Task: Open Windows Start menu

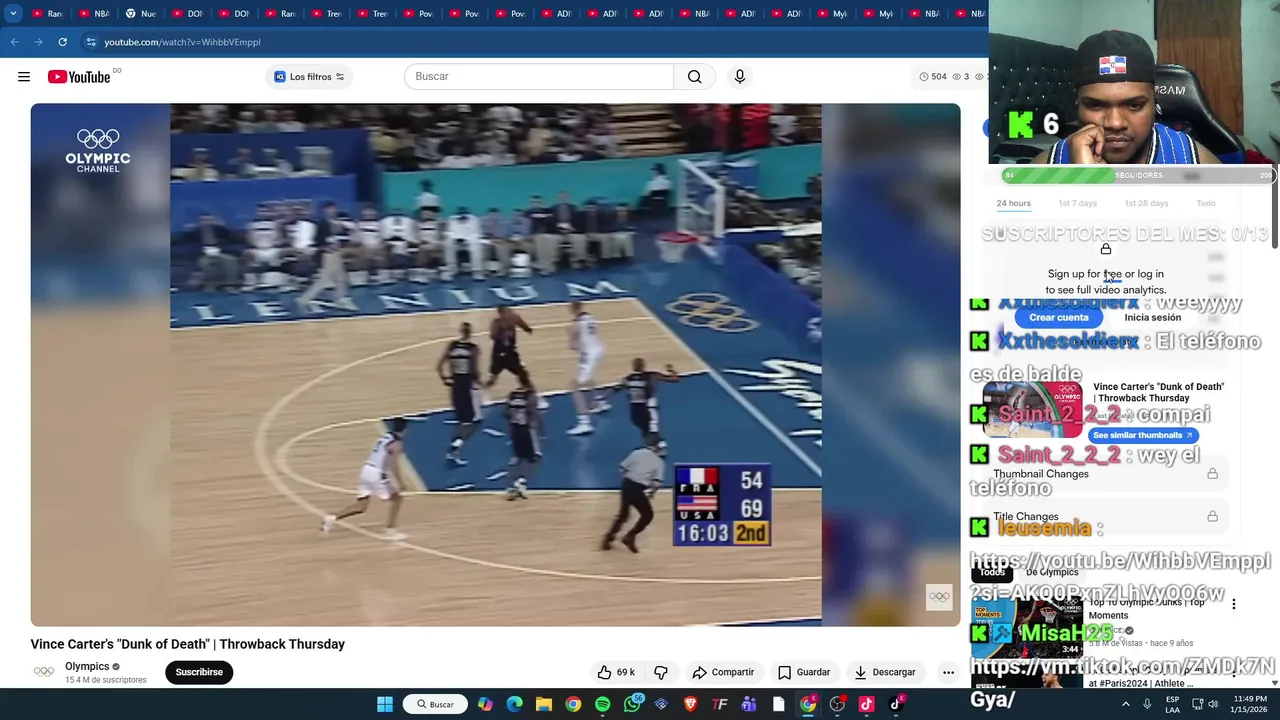Action: [385, 704]
